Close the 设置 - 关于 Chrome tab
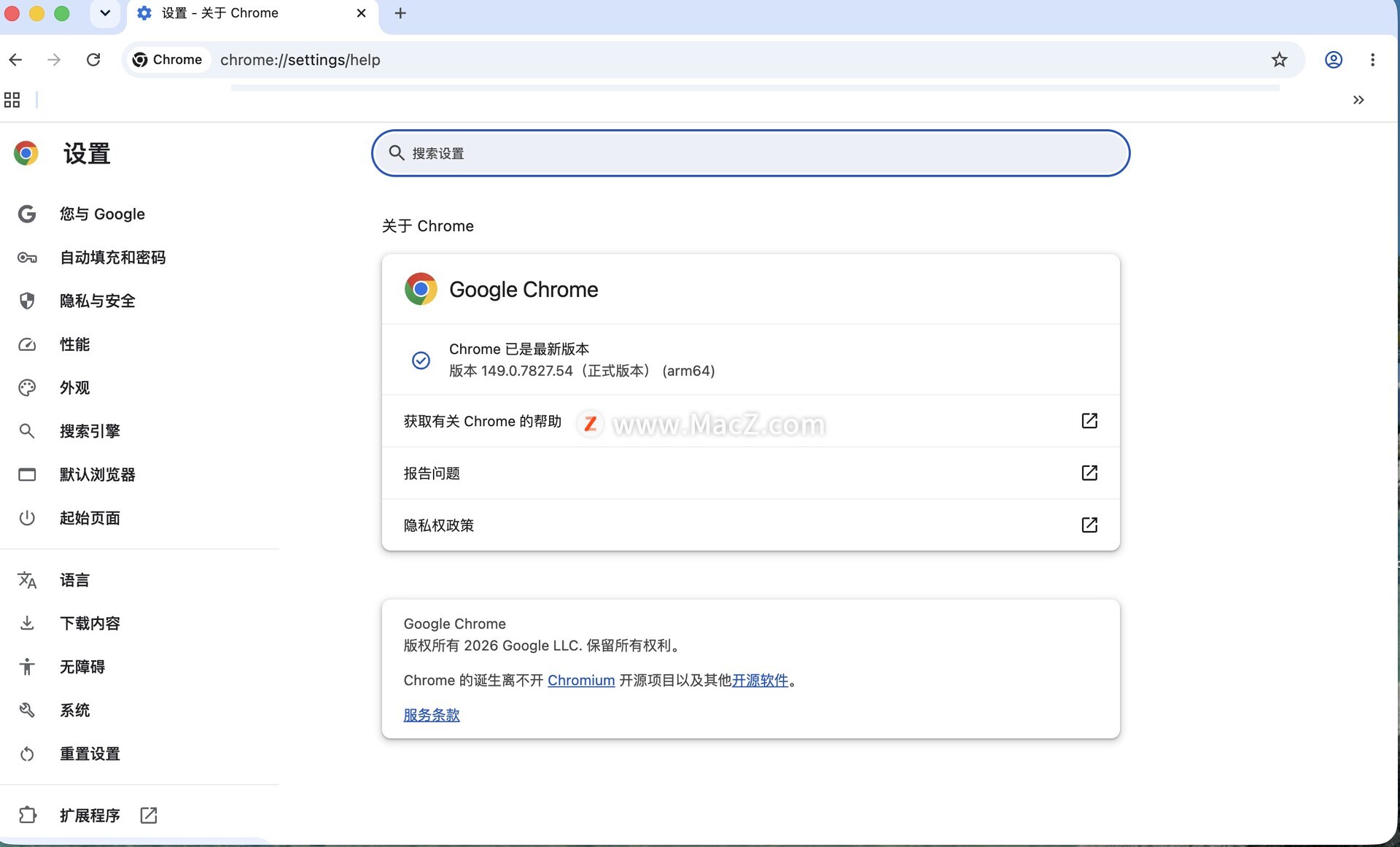 pos(361,13)
